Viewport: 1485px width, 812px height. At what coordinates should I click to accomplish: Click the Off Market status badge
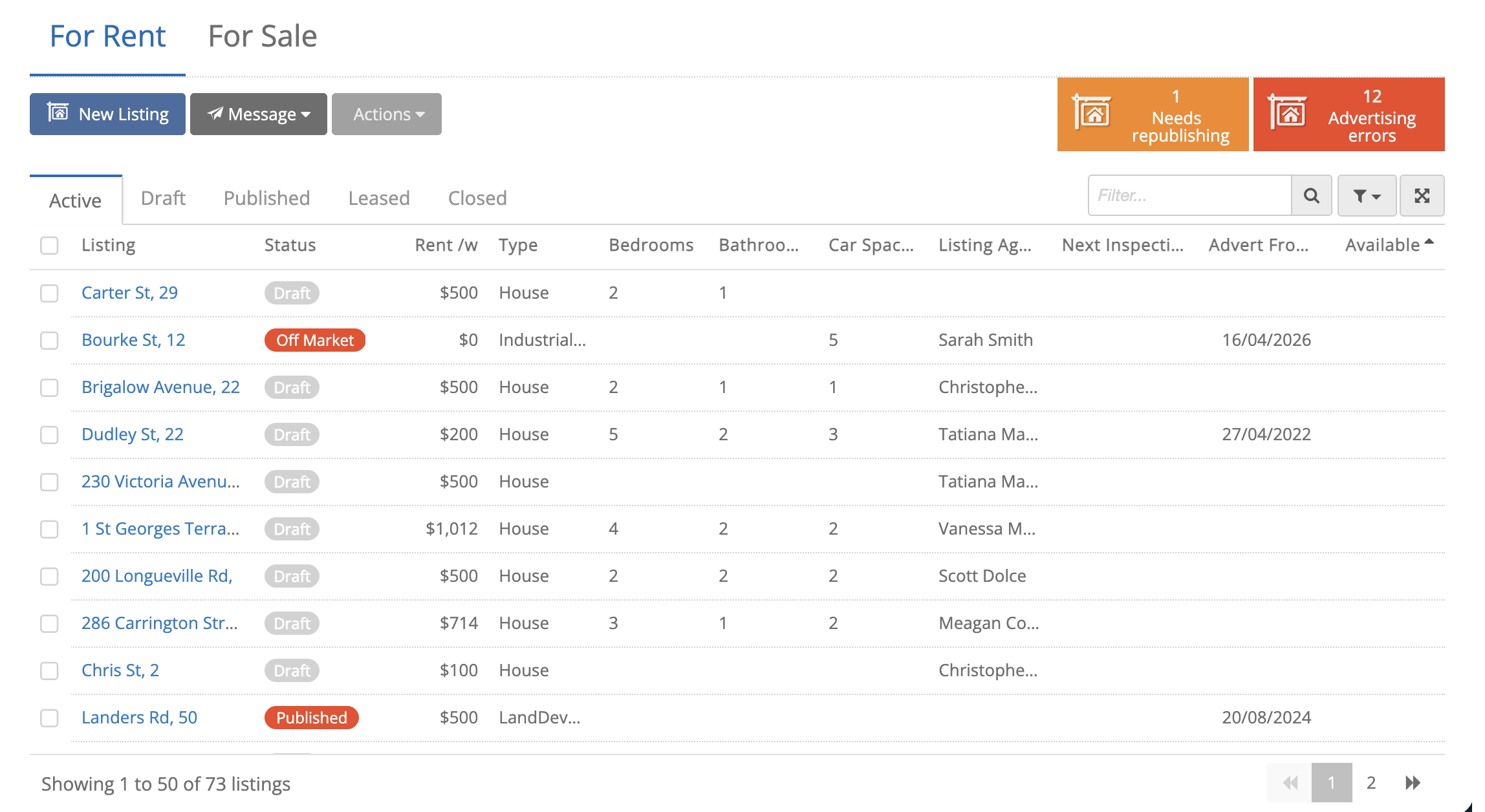(x=315, y=340)
